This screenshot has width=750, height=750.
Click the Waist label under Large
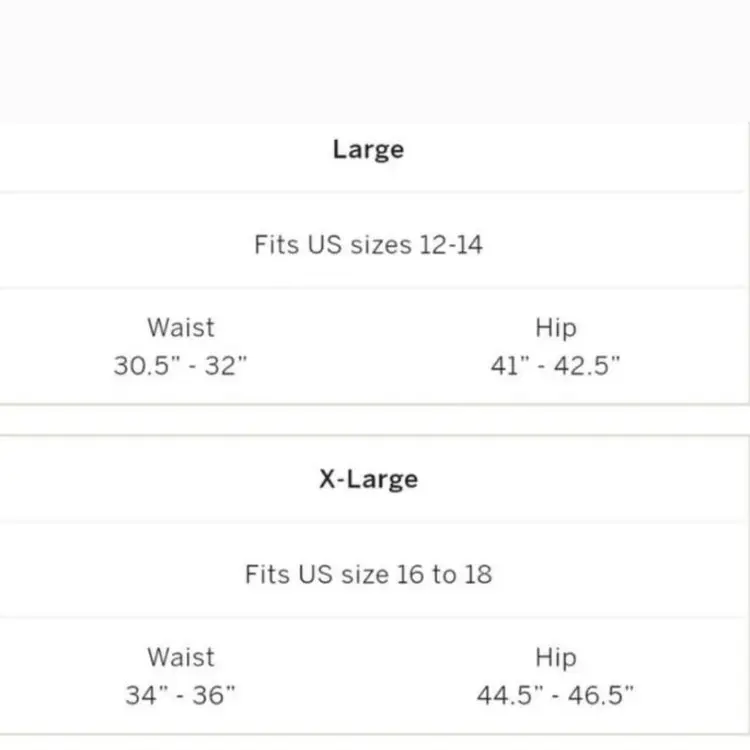[x=180, y=327]
